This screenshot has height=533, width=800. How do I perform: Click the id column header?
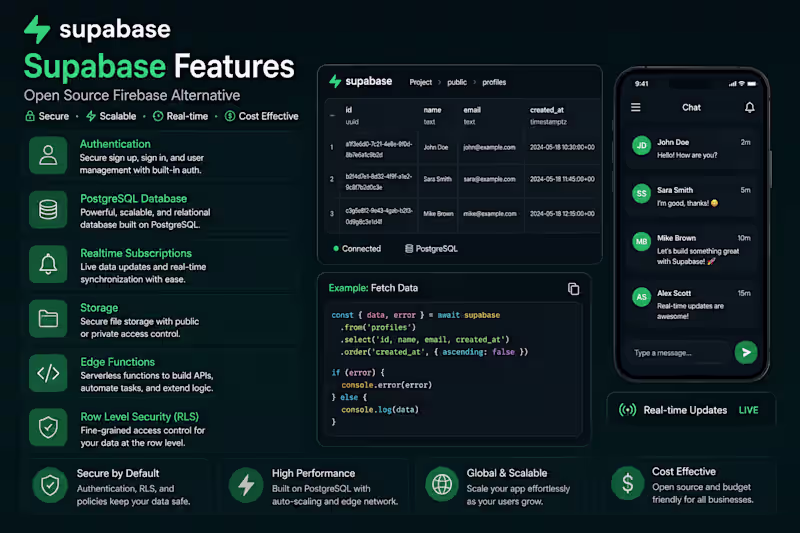349,110
